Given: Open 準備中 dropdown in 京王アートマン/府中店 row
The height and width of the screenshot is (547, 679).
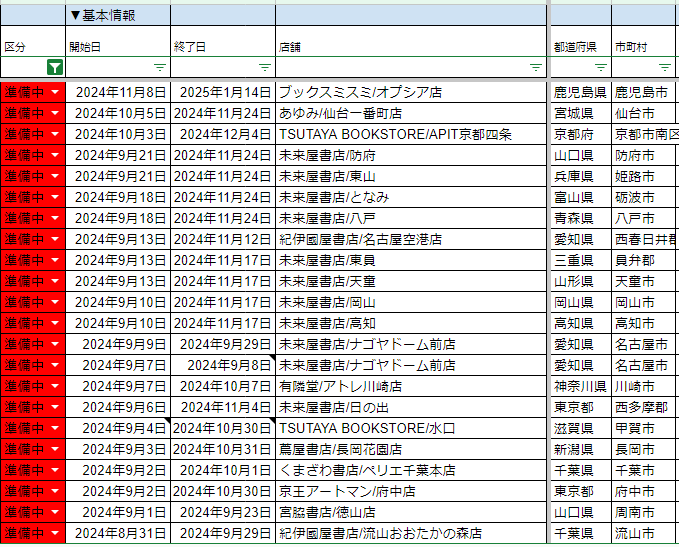Looking at the screenshot, I should pos(55,491).
